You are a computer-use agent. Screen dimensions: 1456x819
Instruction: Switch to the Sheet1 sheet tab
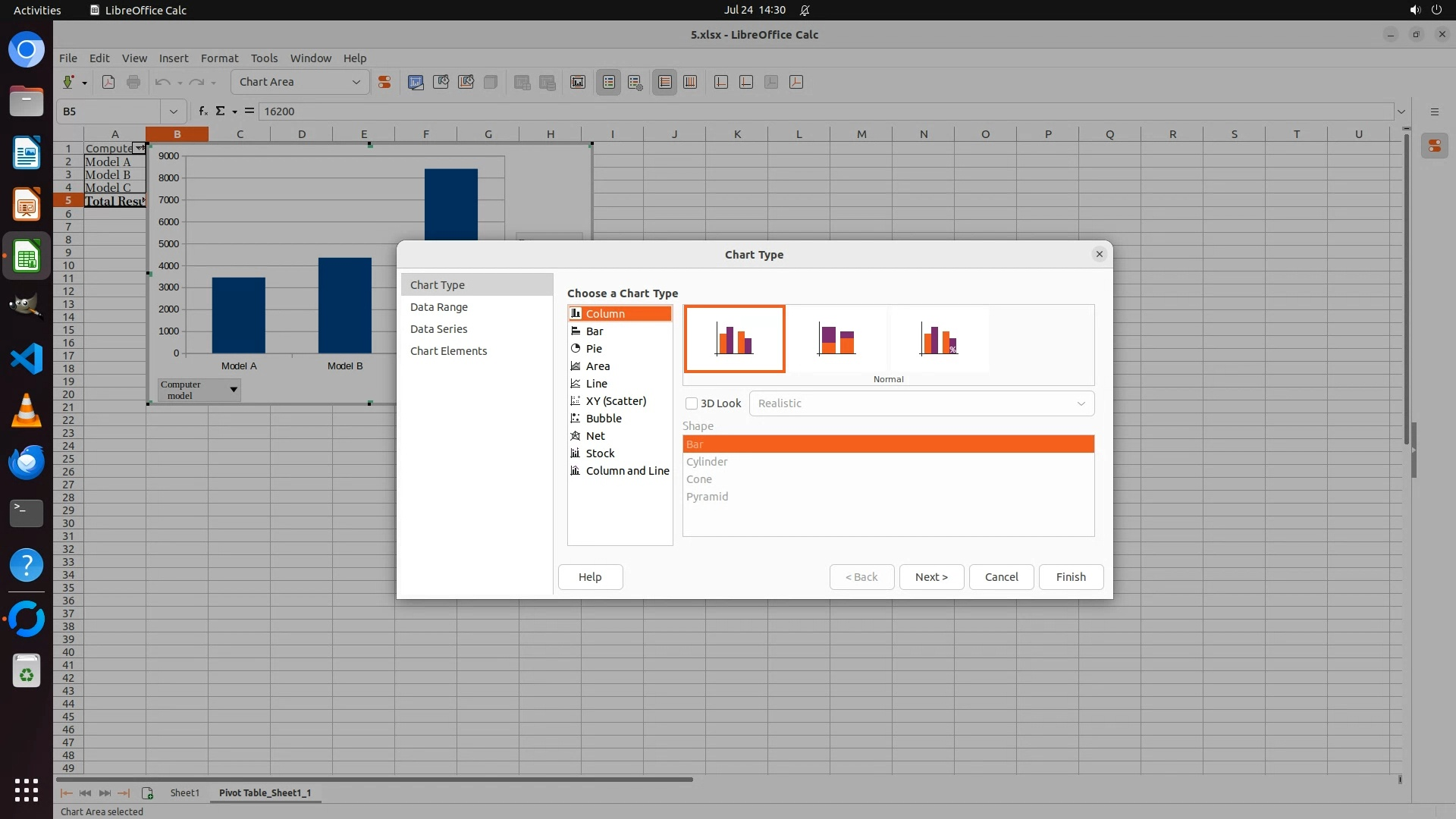(184, 792)
